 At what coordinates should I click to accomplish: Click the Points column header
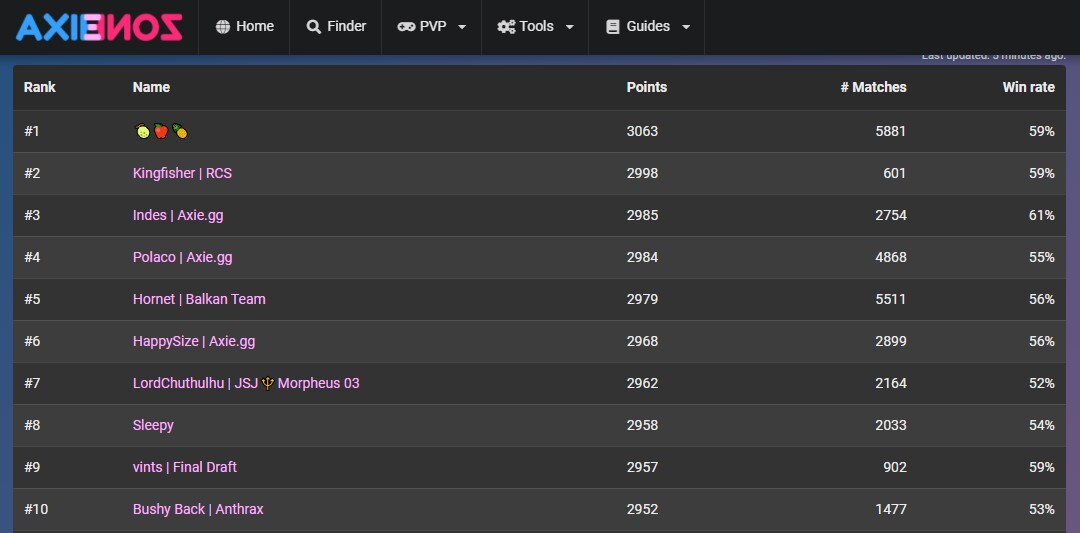pyautogui.click(x=647, y=87)
